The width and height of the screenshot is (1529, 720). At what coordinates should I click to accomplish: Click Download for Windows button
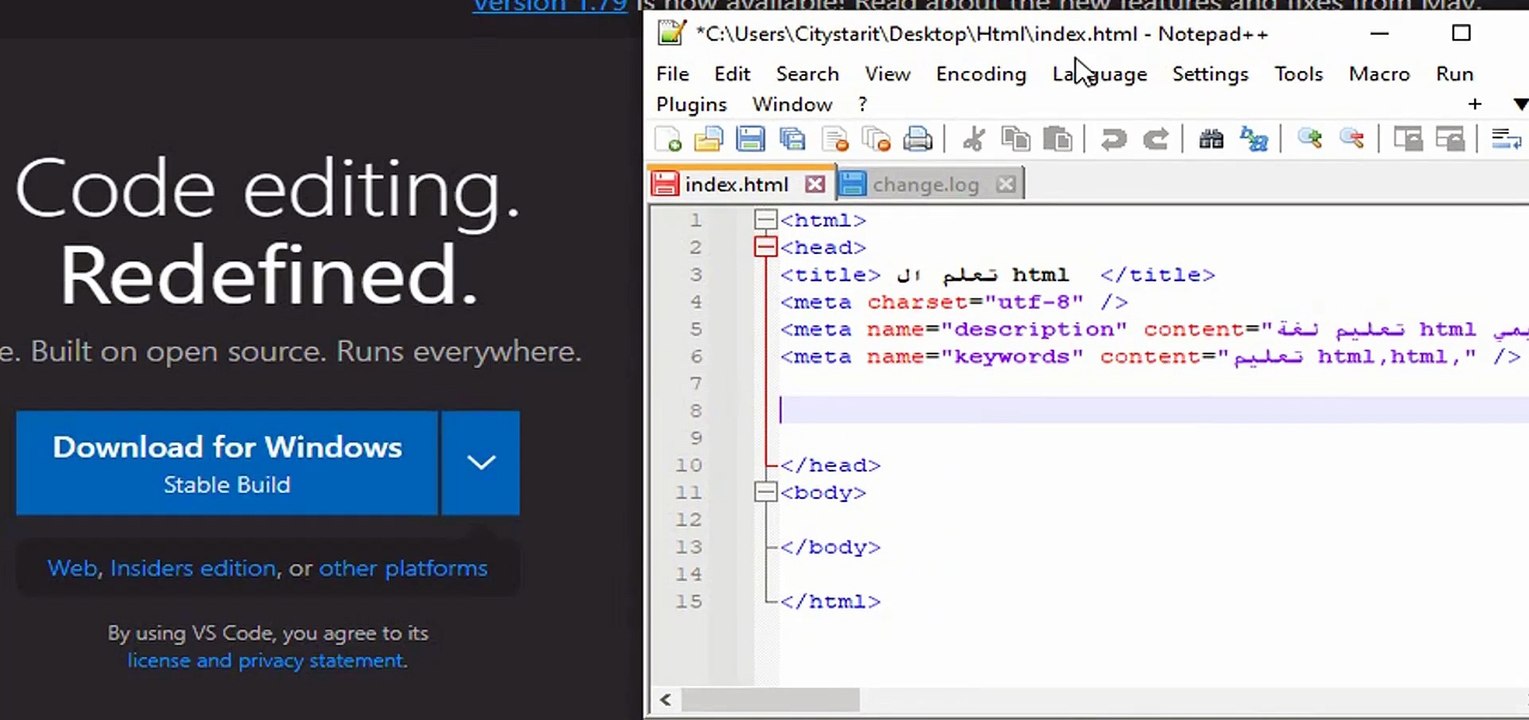point(227,463)
